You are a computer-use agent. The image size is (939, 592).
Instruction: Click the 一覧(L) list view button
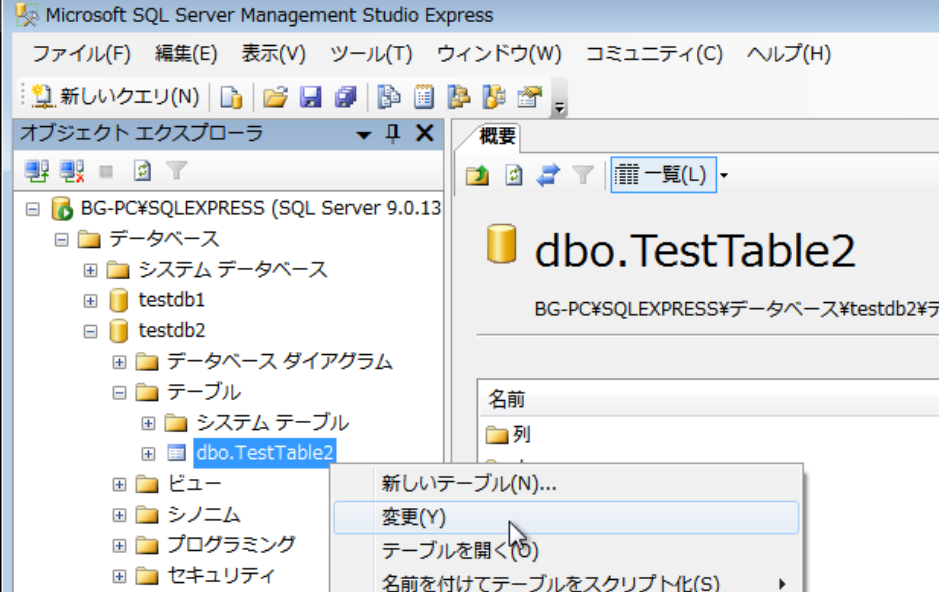(664, 175)
